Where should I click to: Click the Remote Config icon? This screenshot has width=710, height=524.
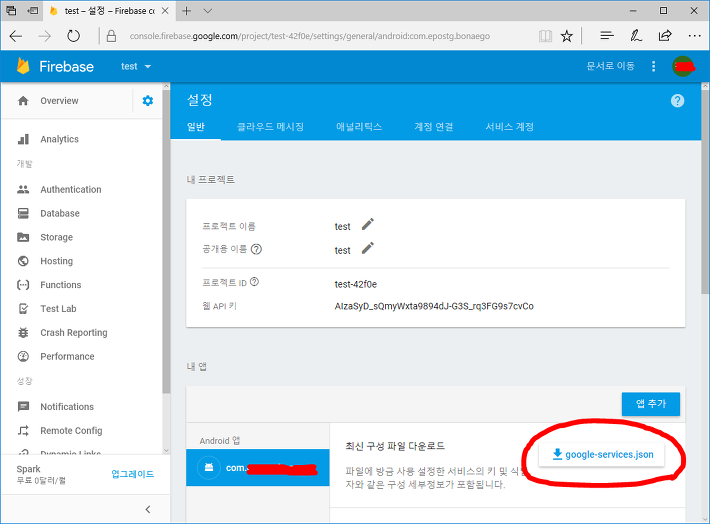click(23, 431)
